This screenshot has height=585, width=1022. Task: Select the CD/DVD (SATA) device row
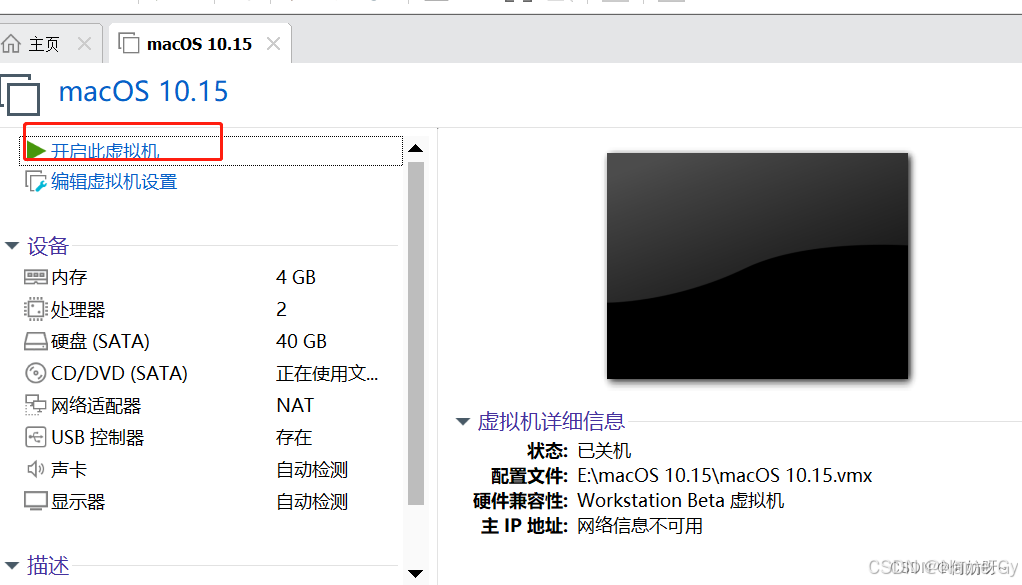coord(210,373)
